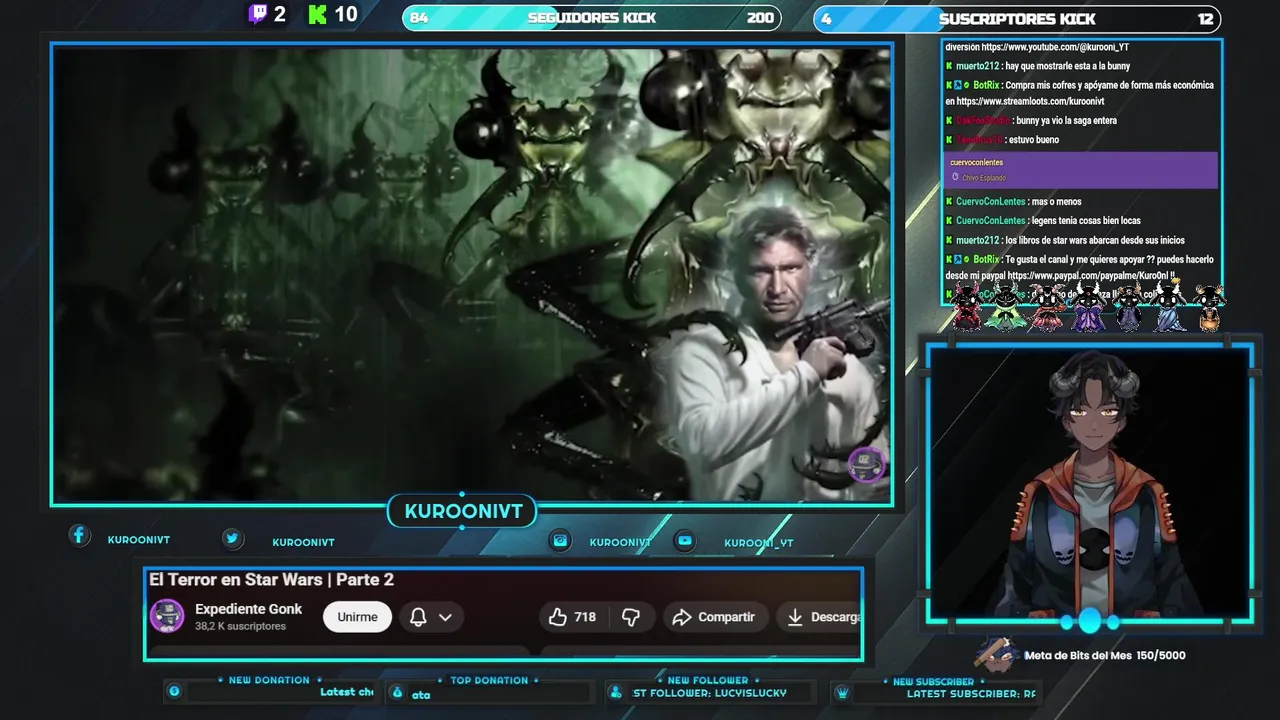Open the streamloots.com/kuroonivt link
Screen dimensions: 1280x720
[x=1030, y=101]
